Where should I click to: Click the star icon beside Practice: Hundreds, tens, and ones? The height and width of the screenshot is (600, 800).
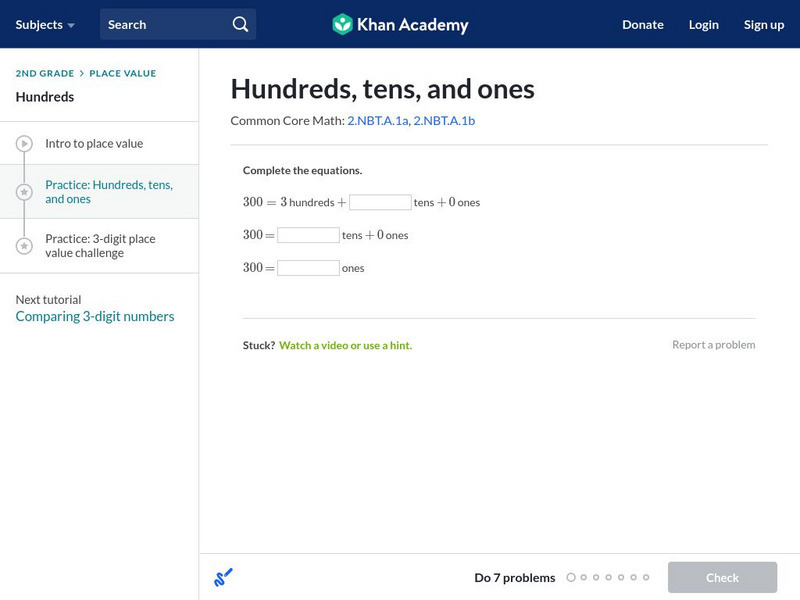pyautogui.click(x=24, y=192)
